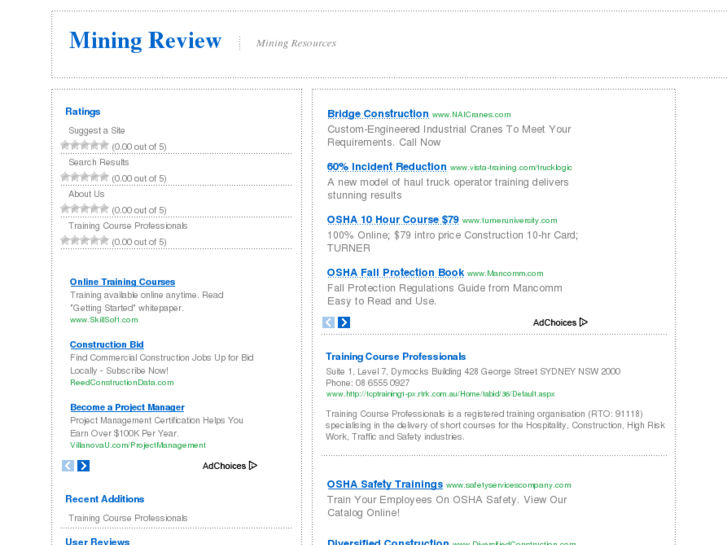Click previous arrow in left sidebar ads

point(68,466)
